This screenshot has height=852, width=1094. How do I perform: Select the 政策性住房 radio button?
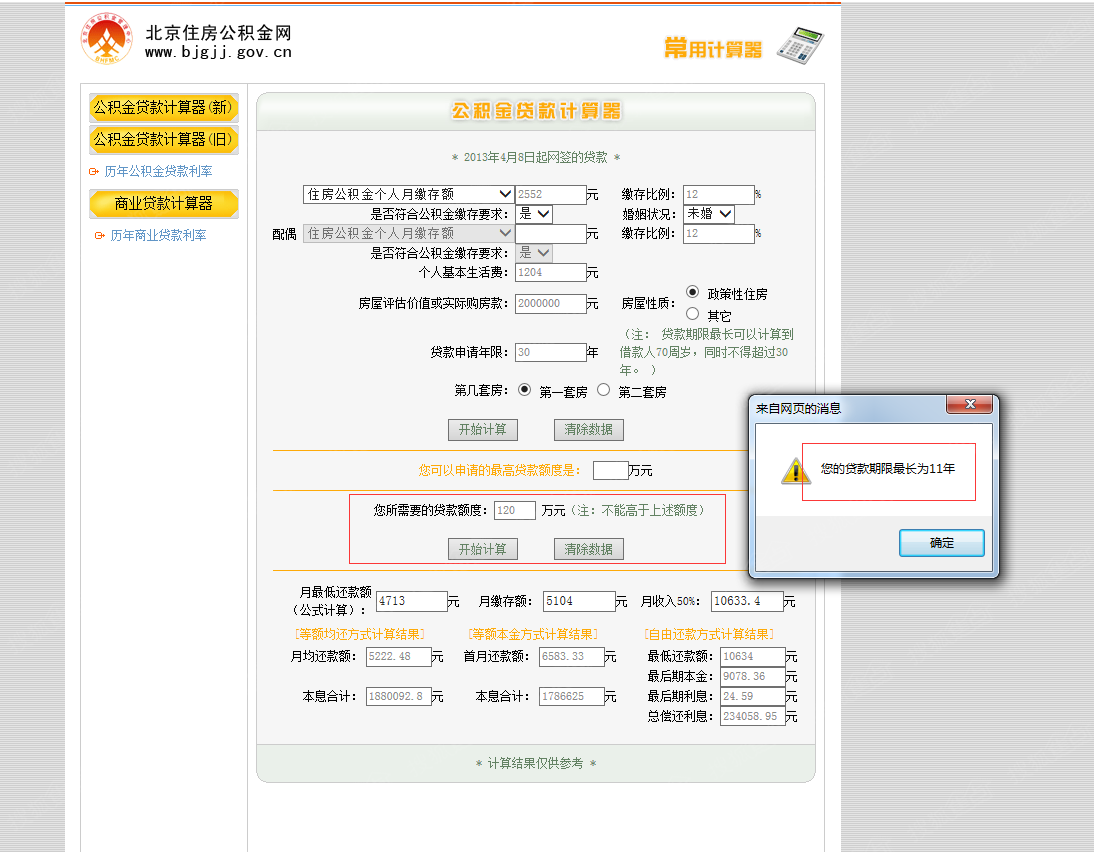pos(692,292)
